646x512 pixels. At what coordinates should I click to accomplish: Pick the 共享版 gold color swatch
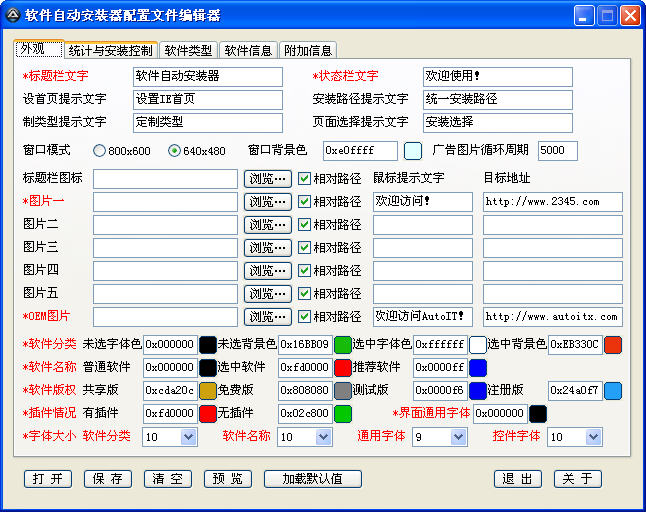point(208,391)
